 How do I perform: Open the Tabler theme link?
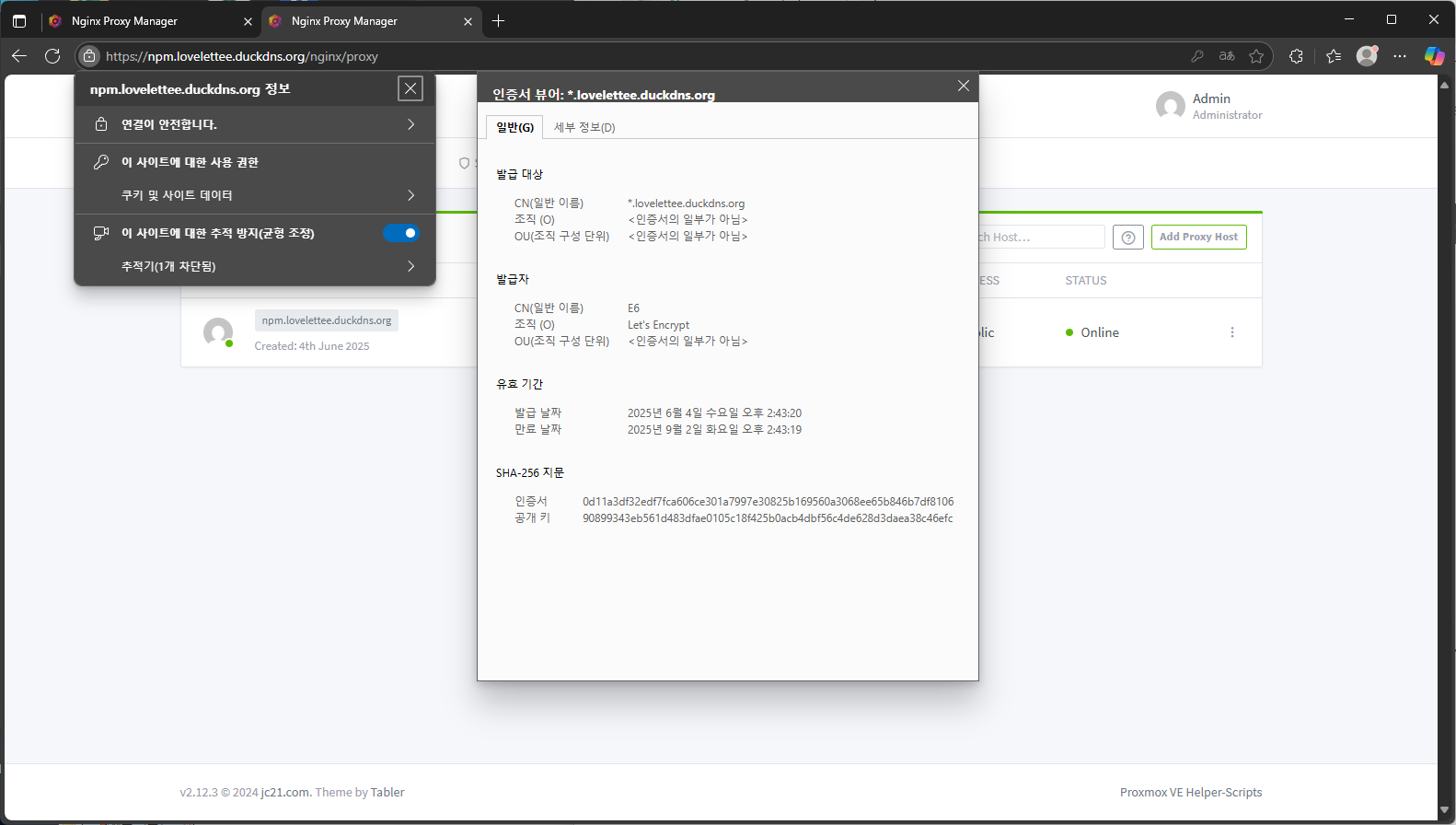387,792
